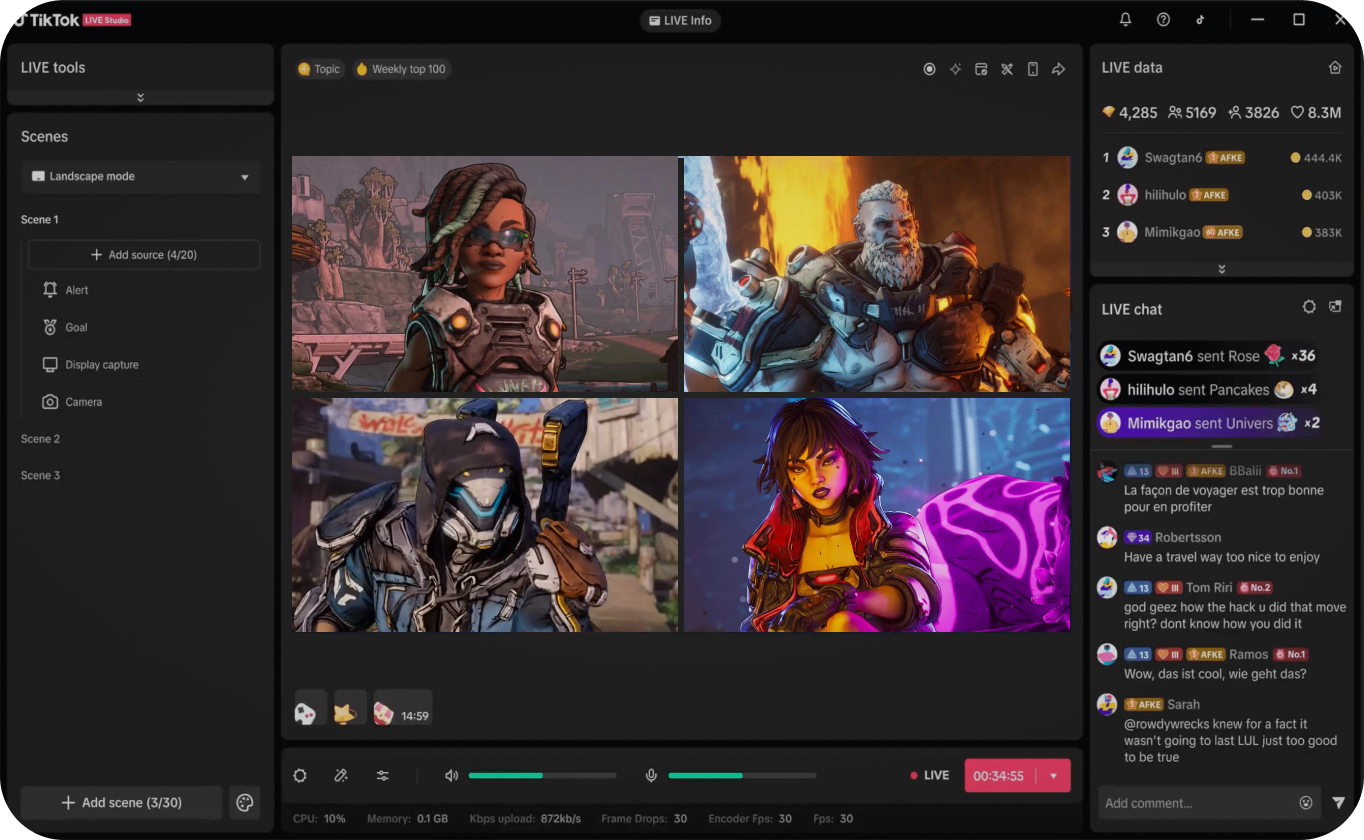This screenshot has width=1364, height=840.
Task: Open the audio mixer sliders icon
Action: pos(382,775)
